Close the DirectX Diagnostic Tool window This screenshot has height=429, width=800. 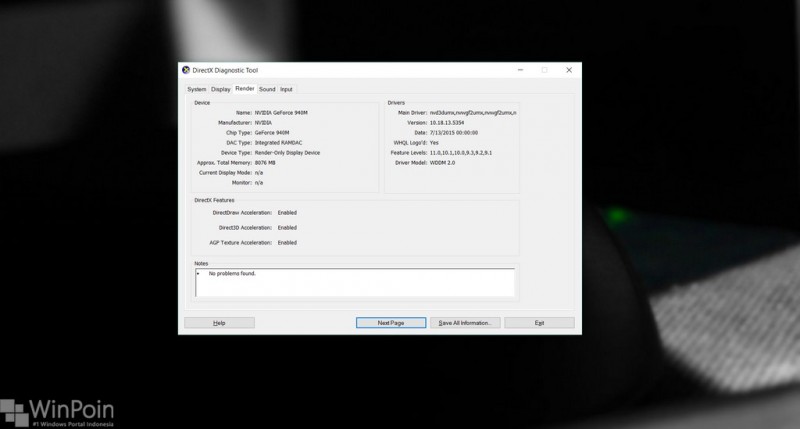[x=569, y=70]
